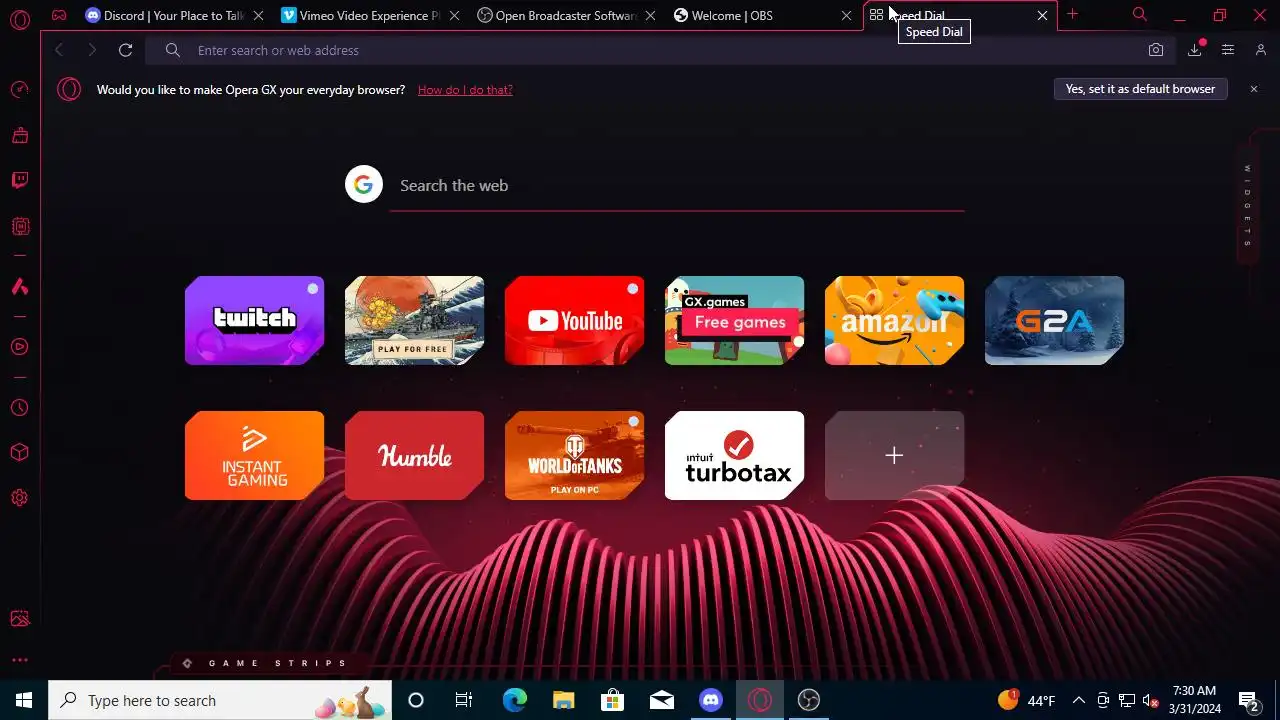
Task: Open Search Tabs magnifier in tab bar
Action: [x=1139, y=15]
